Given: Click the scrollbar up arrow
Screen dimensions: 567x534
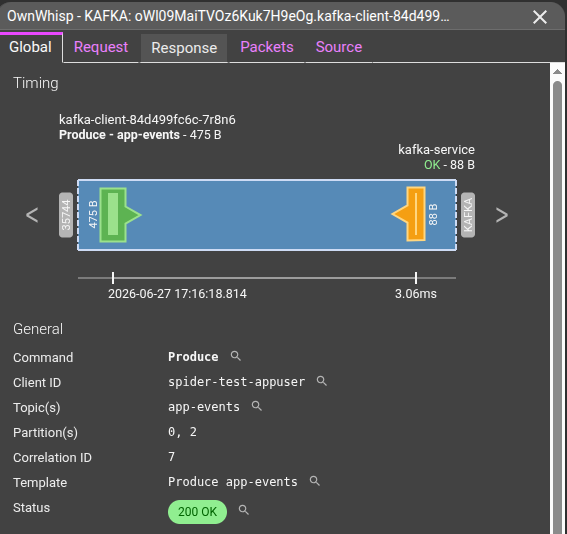Looking at the screenshot, I should coord(558,72).
